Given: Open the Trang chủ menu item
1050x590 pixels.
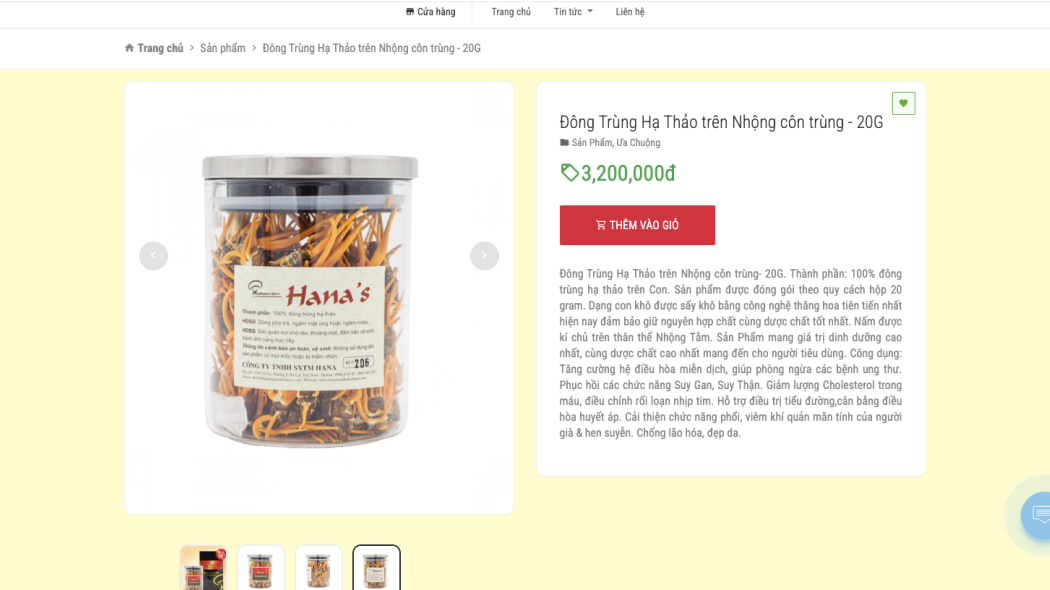Looking at the screenshot, I should click(x=511, y=11).
